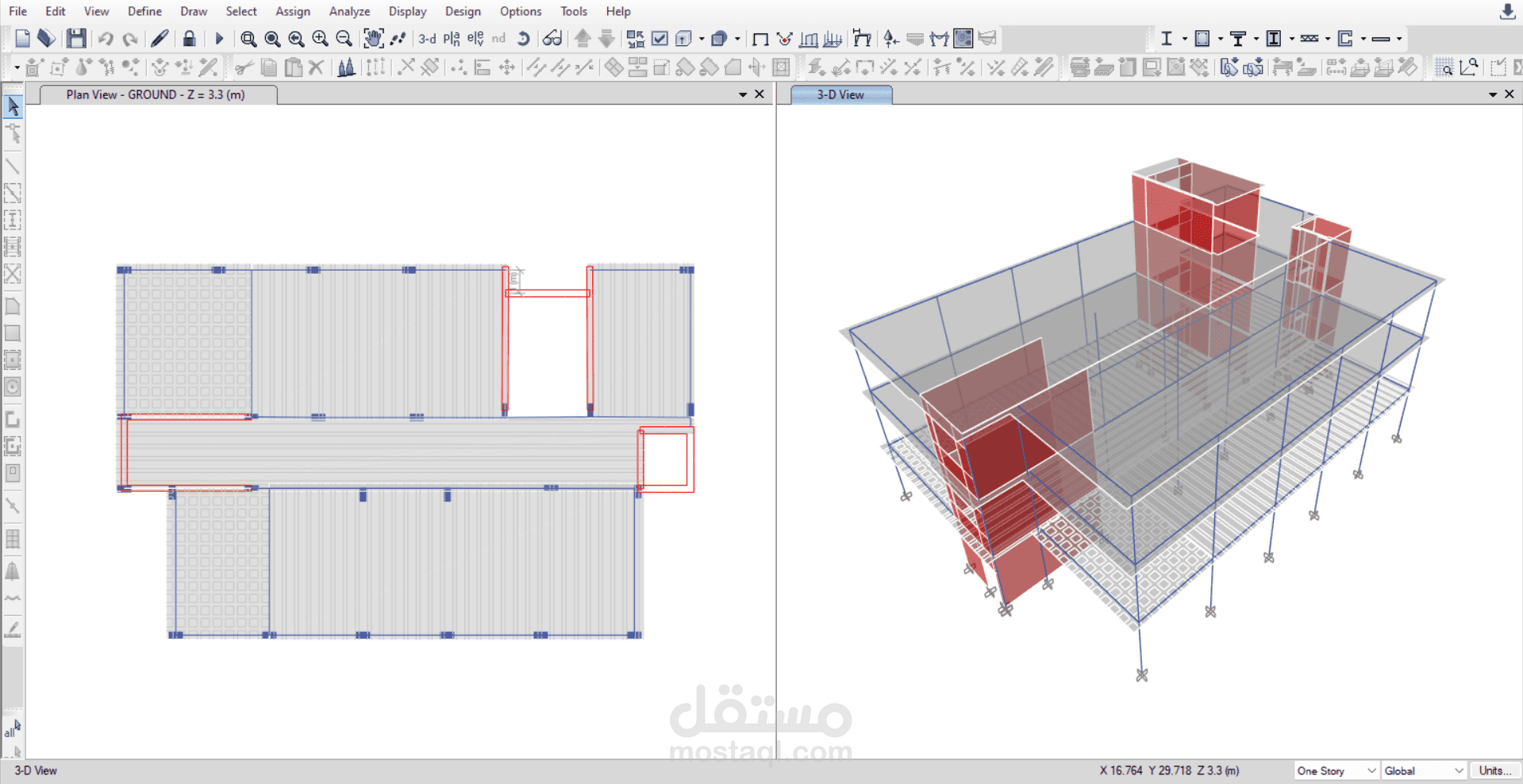Select the Draw Rectangular Floor/Wall tool
This screenshot has width=1523, height=784.
[x=13, y=332]
